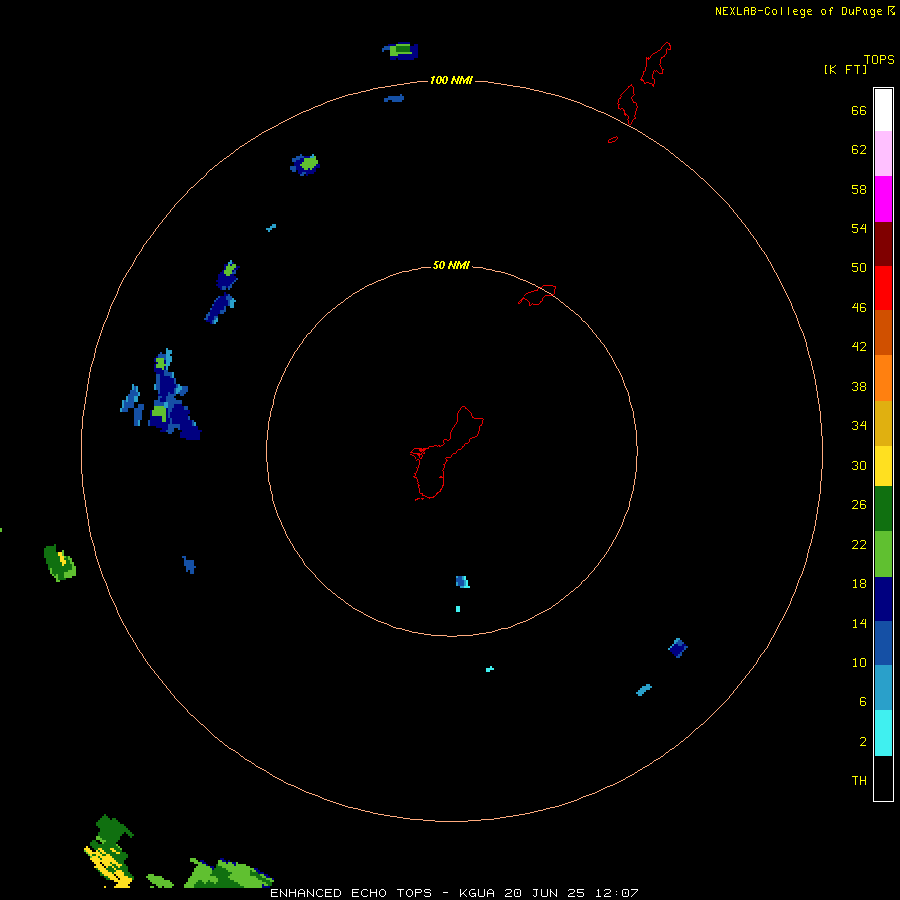This screenshot has width=900, height=900.
Task: Click the green echo cell with yellow core at left edge
Action: pyautogui.click(x=60, y=563)
